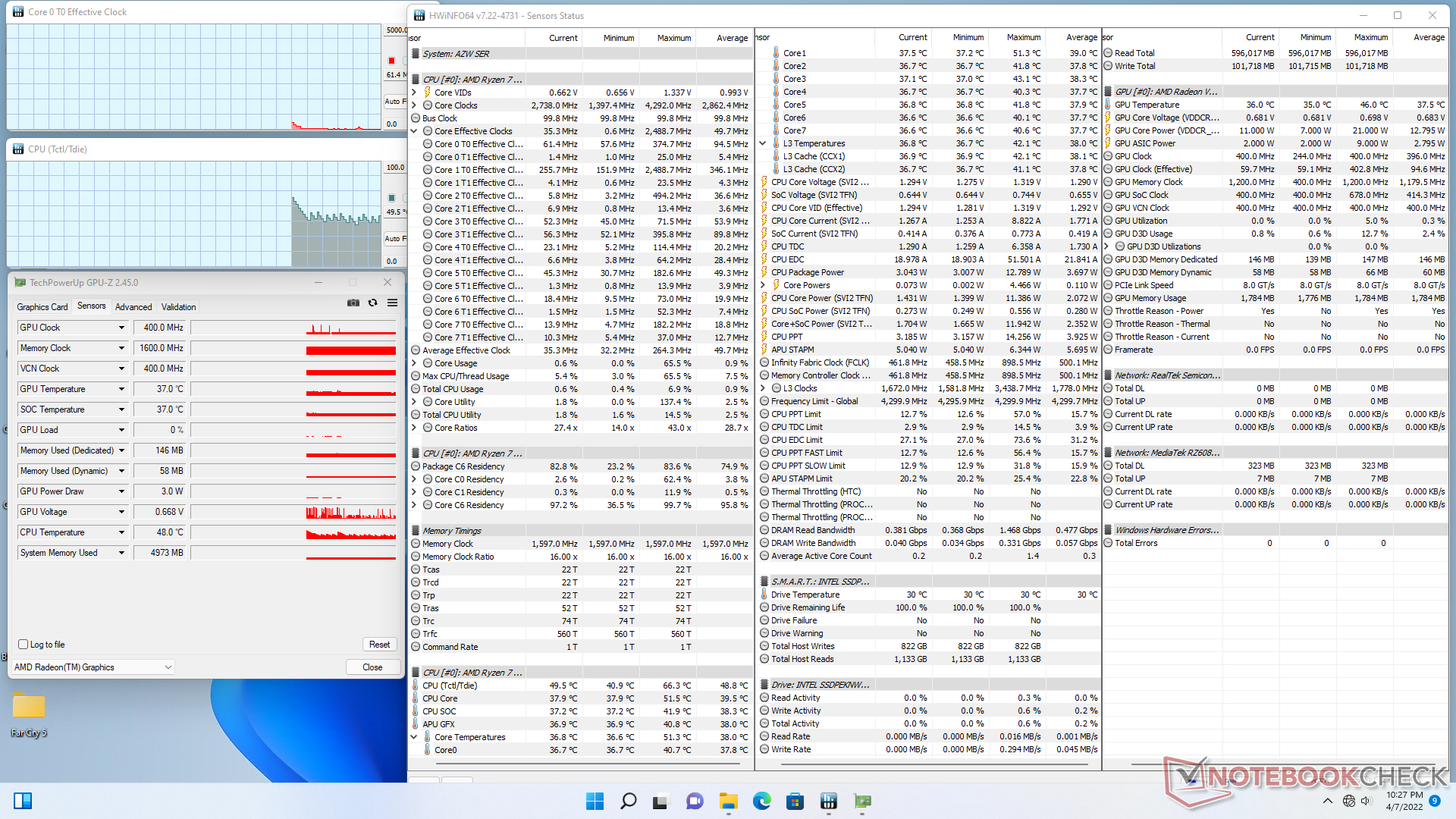This screenshot has height=819, width=1456.
Task: Open AMD Radeon(TM) Graphics device selector
Action: pyautogui.click(x=93, y=667)
